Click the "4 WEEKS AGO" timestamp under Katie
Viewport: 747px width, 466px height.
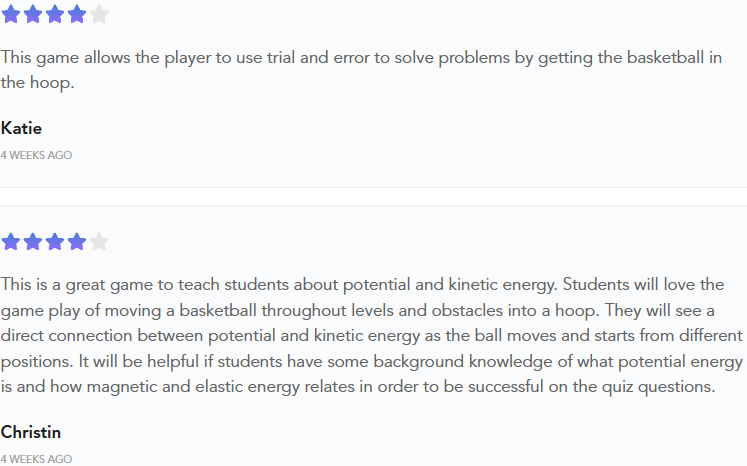(36, 155)
